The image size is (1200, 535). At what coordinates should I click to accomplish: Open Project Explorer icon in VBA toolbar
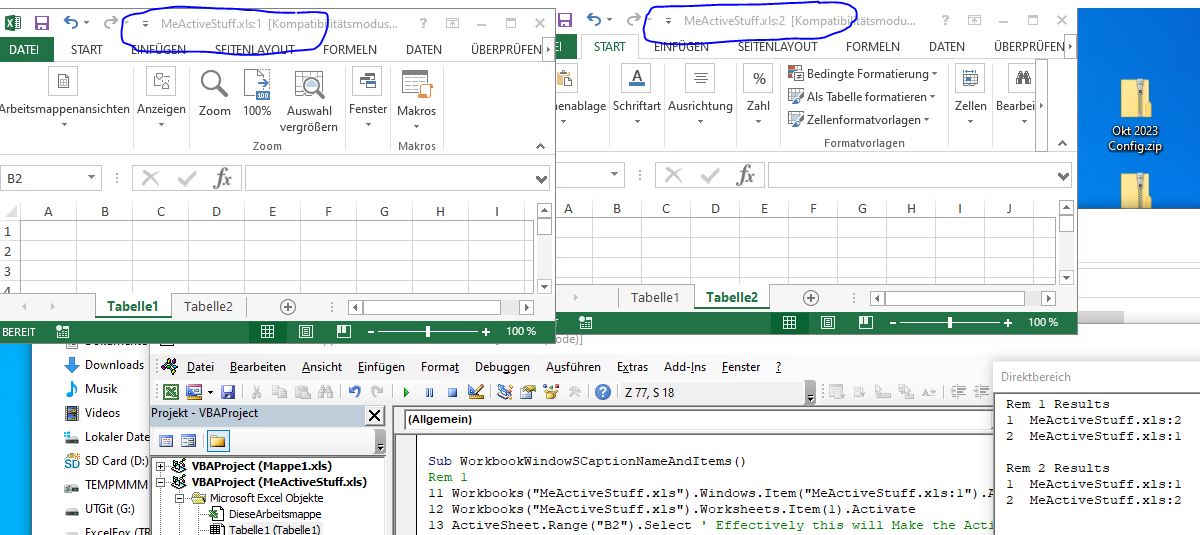coord(505,392)
